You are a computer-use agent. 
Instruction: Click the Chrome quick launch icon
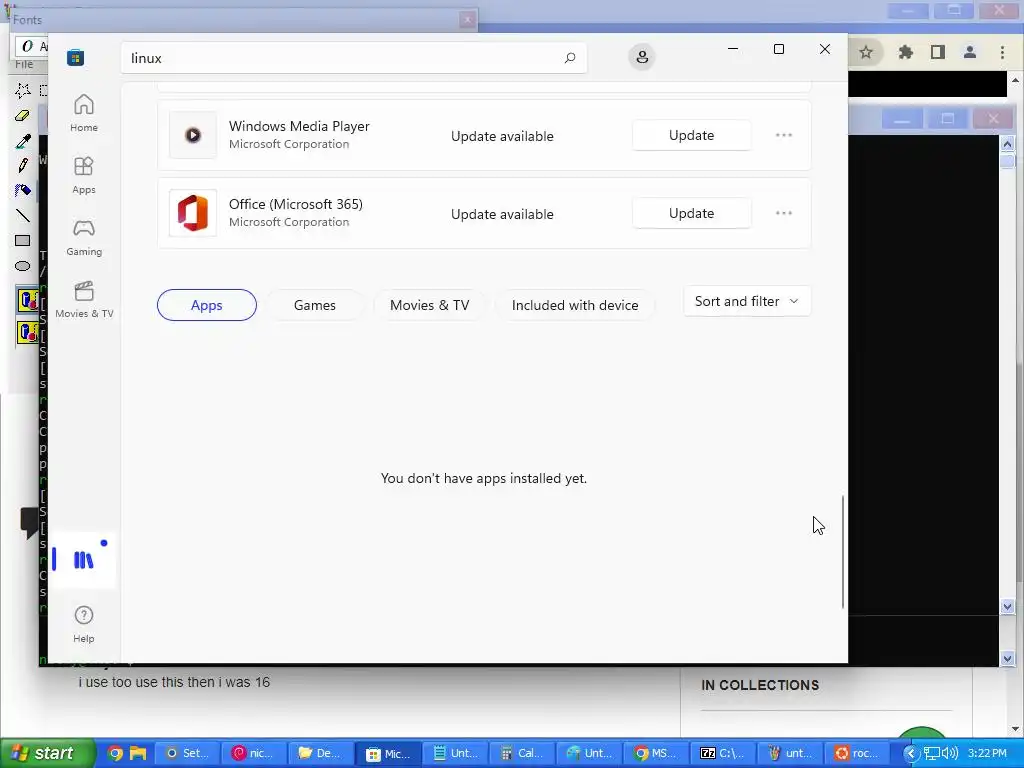click(x=115, y=753)
